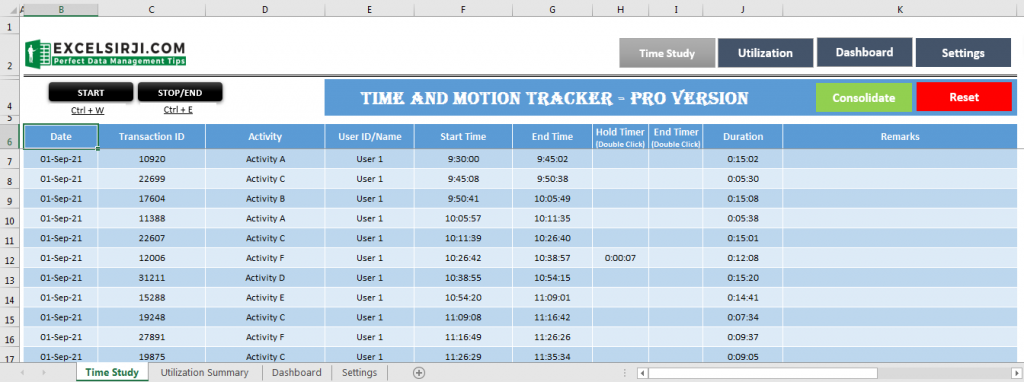Select the Start Time header cell
Image resolution: width=1024 pixels, height=382 pixels.
[x=463, y=136]
